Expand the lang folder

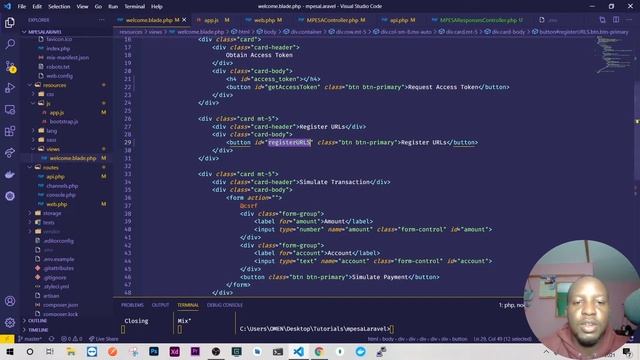(x=51, y=131)
